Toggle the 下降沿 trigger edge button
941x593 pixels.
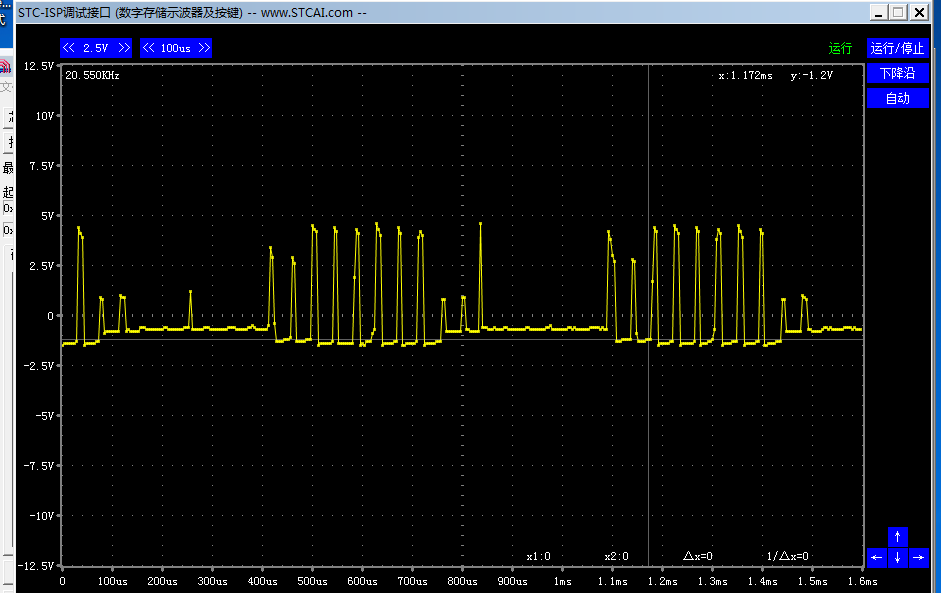click(897, 73)
